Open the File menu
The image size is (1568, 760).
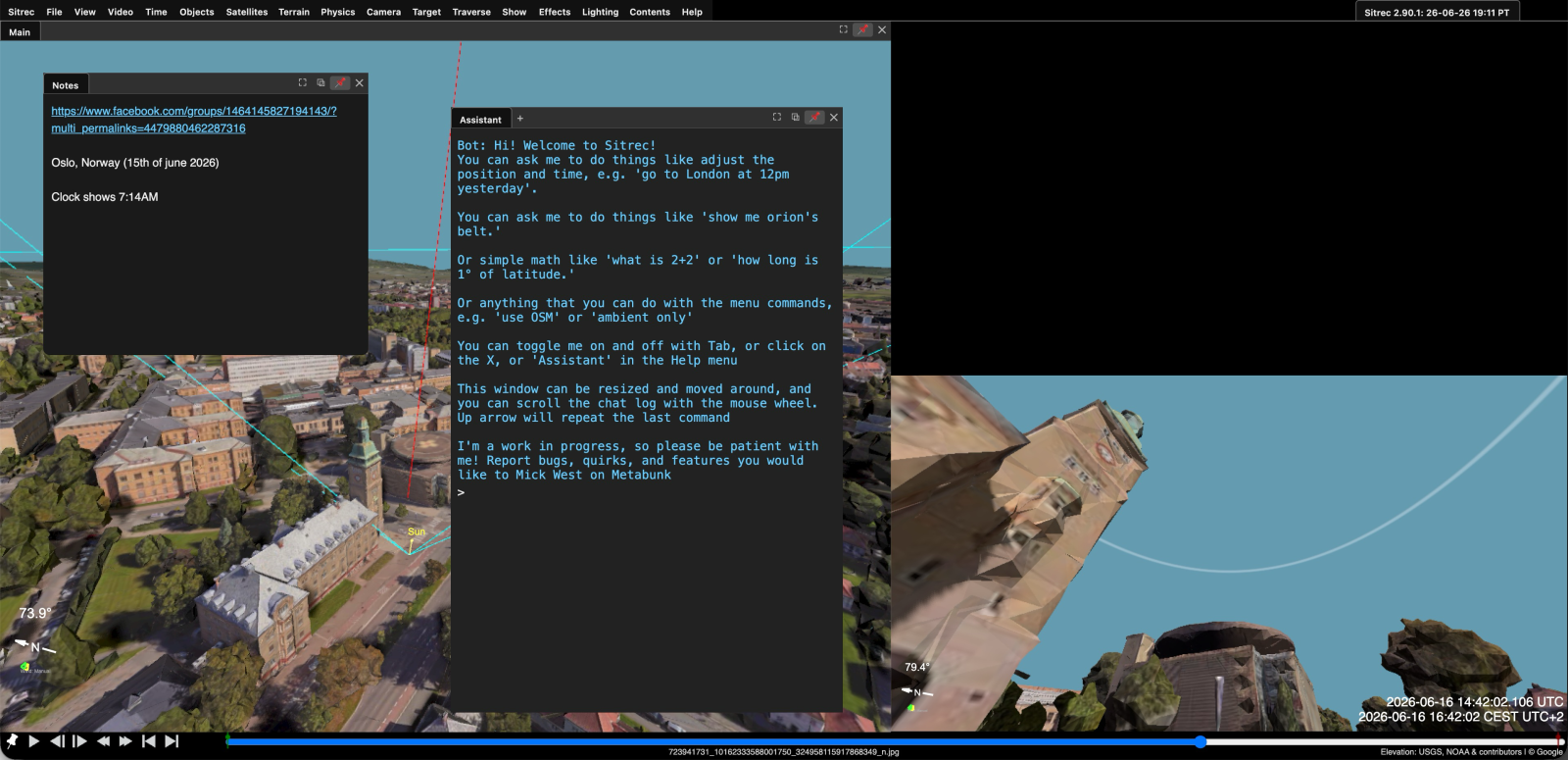pos(54,12)
